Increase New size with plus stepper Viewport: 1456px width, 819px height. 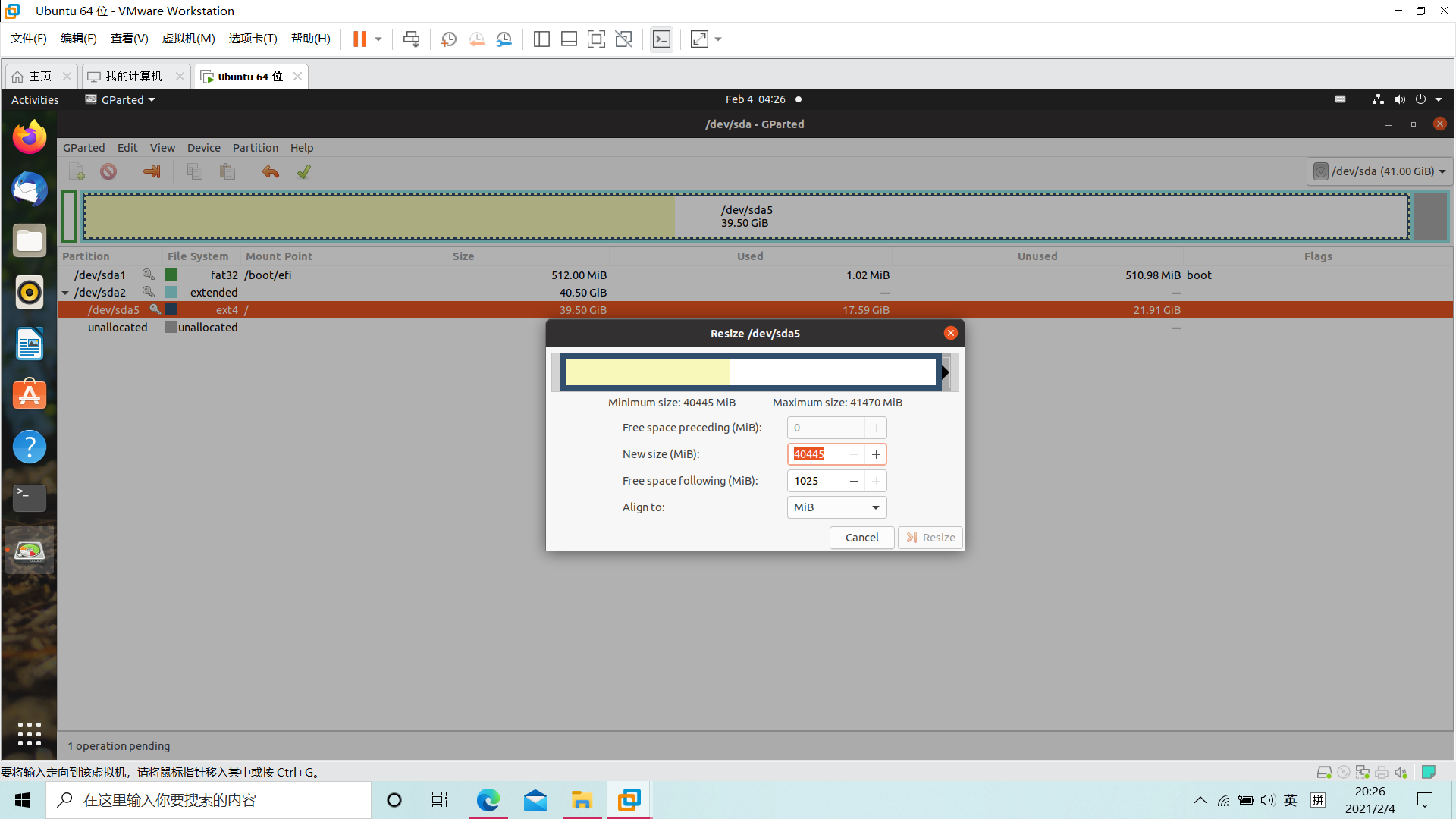tap(876, 454)
